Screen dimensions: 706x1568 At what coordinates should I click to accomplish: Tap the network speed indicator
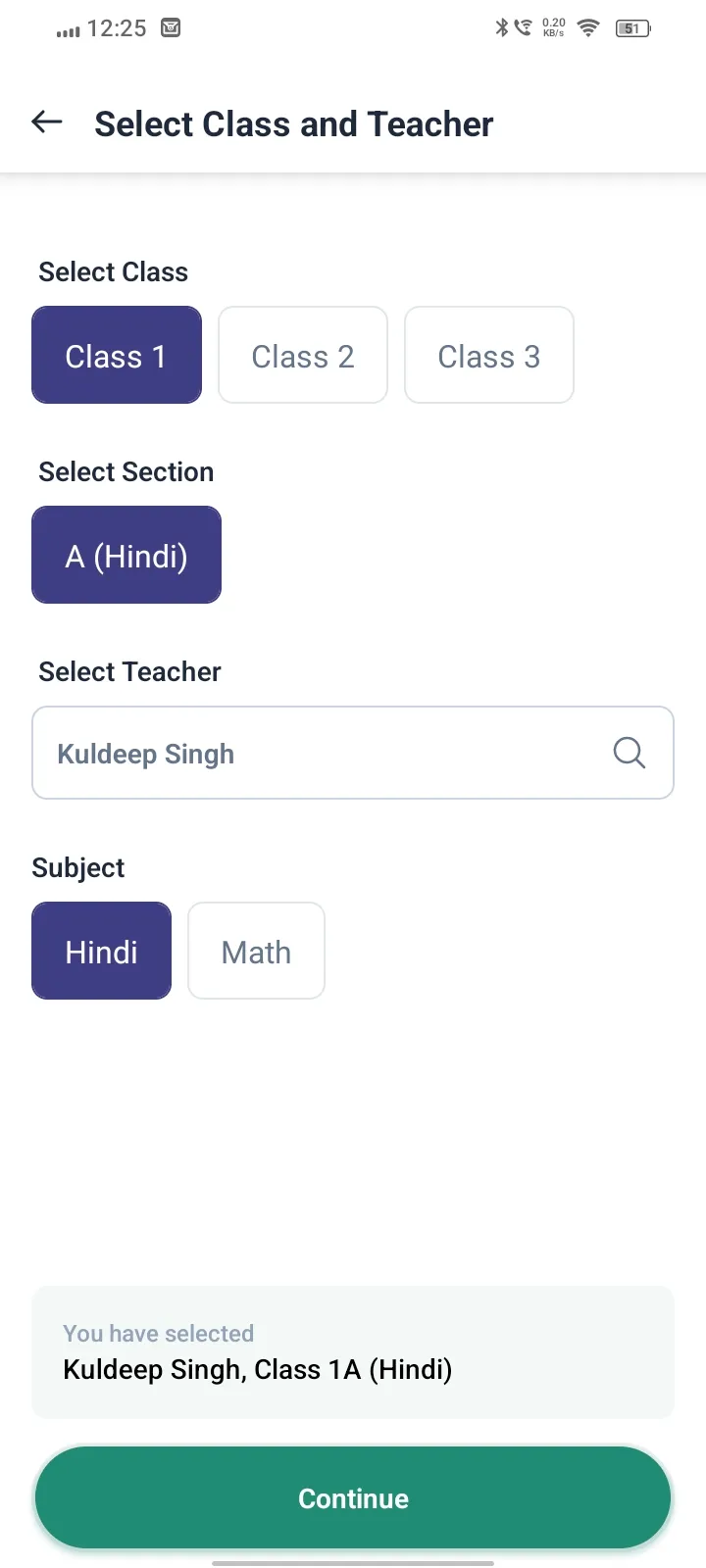click(554, 27)
